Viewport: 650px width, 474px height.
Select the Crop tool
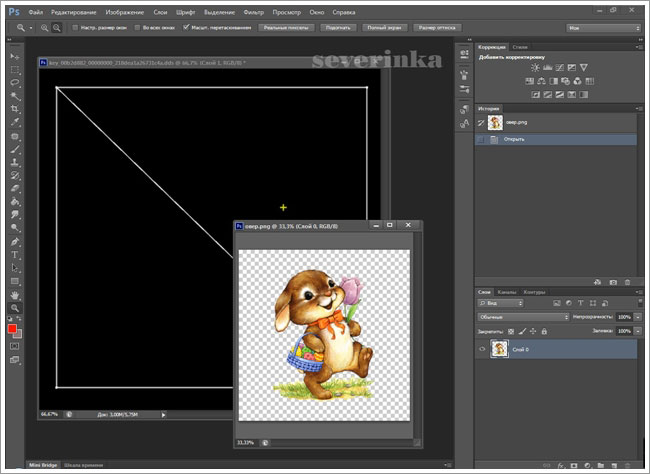[14, 109]
